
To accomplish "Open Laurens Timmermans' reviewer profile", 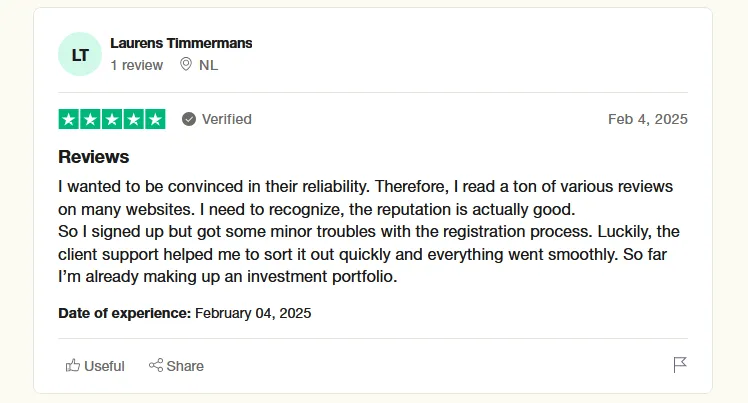I will click(181, 43).
